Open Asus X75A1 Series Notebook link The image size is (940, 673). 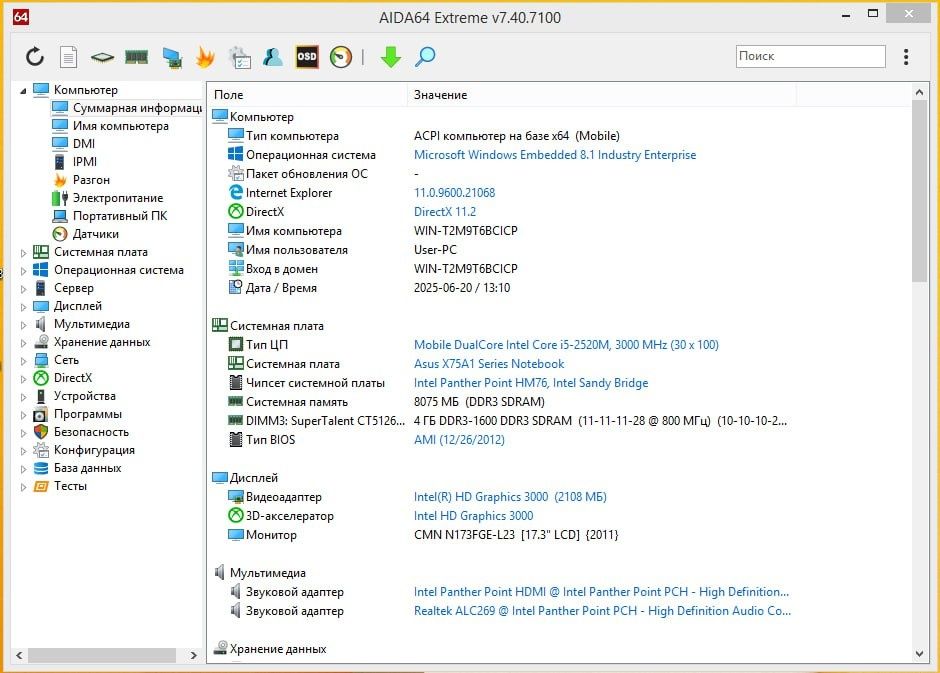pos(489,364)
